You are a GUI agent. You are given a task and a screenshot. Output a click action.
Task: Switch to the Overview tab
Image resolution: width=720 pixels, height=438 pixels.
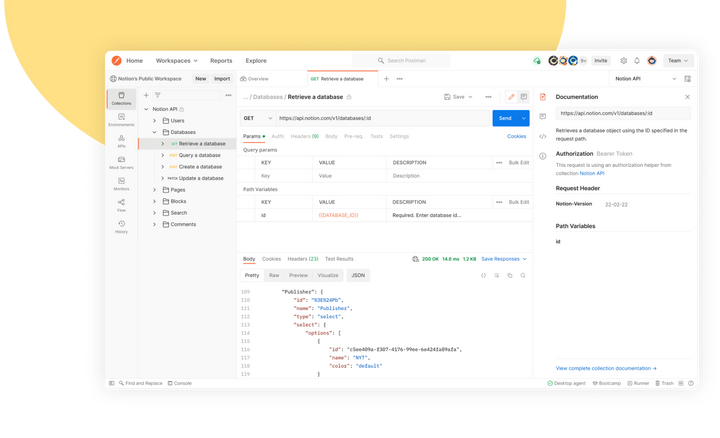254,79
